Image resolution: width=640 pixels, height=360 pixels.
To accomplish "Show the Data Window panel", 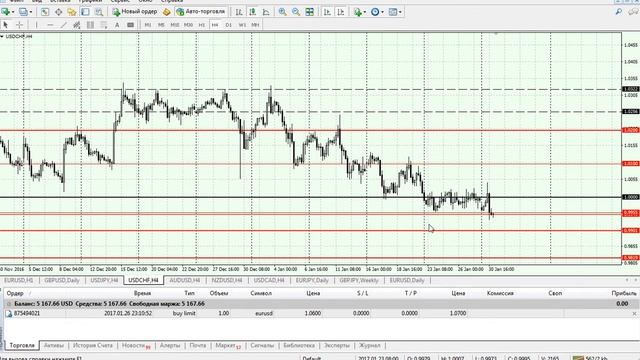I will [x=58, y=12].
